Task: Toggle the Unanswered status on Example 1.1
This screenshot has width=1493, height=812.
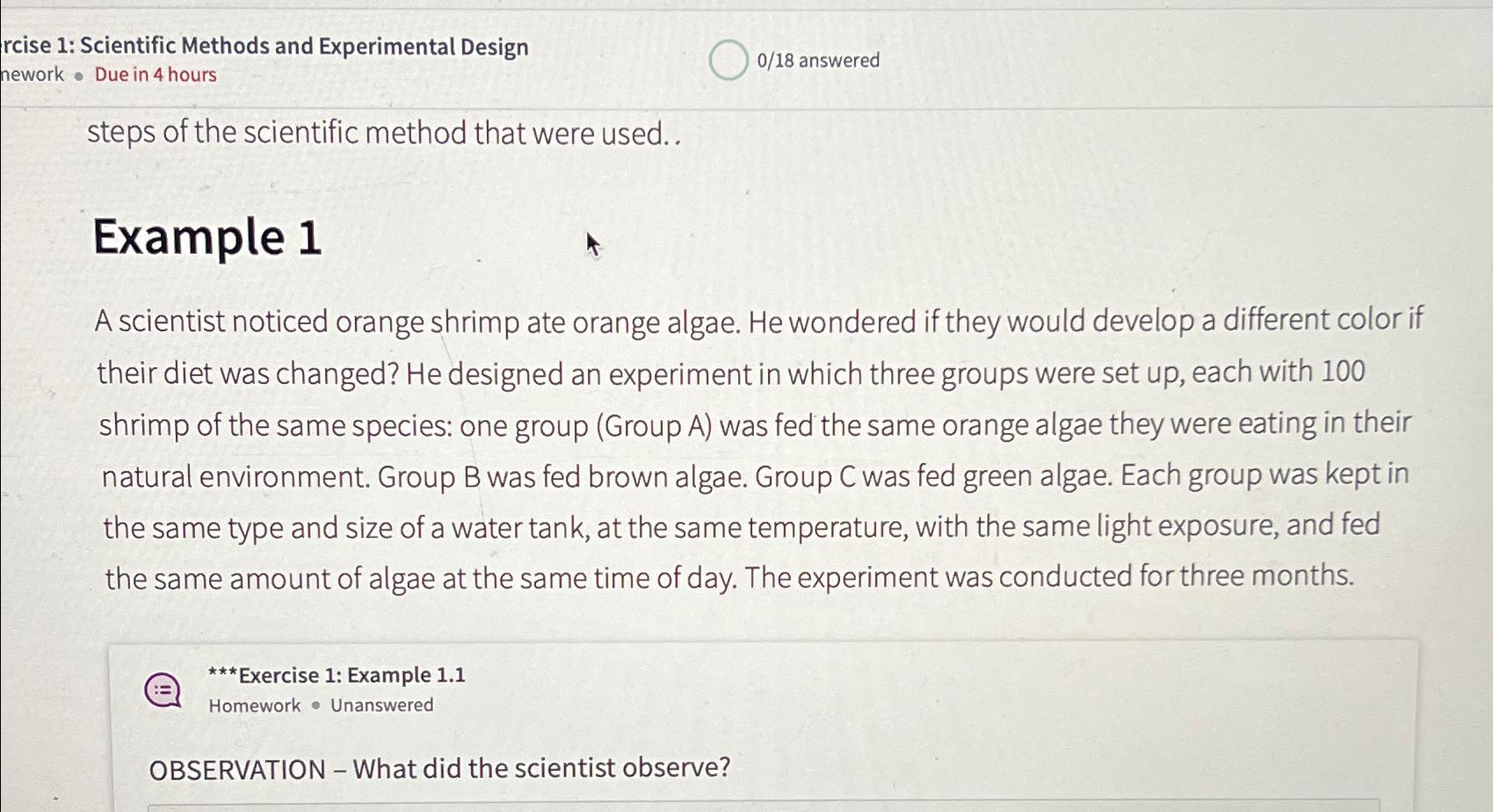Action: point(381,705)
